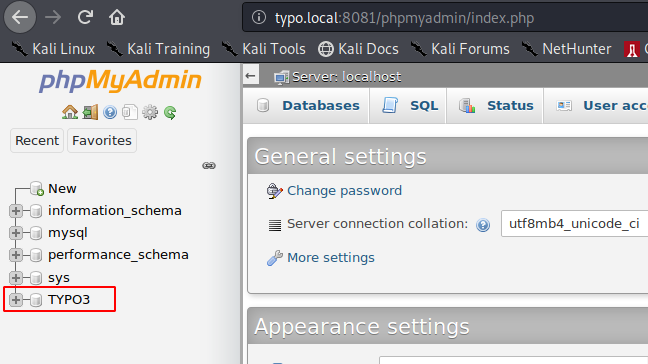Open the Kali Docs bookmark
Viewport: 648px width, 364px height.
(x=358, y=49)
